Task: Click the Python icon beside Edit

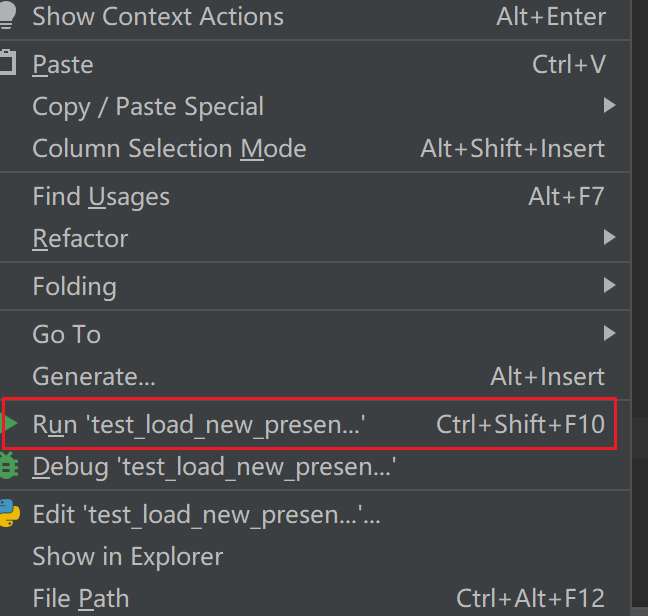Action: [9, 513]
